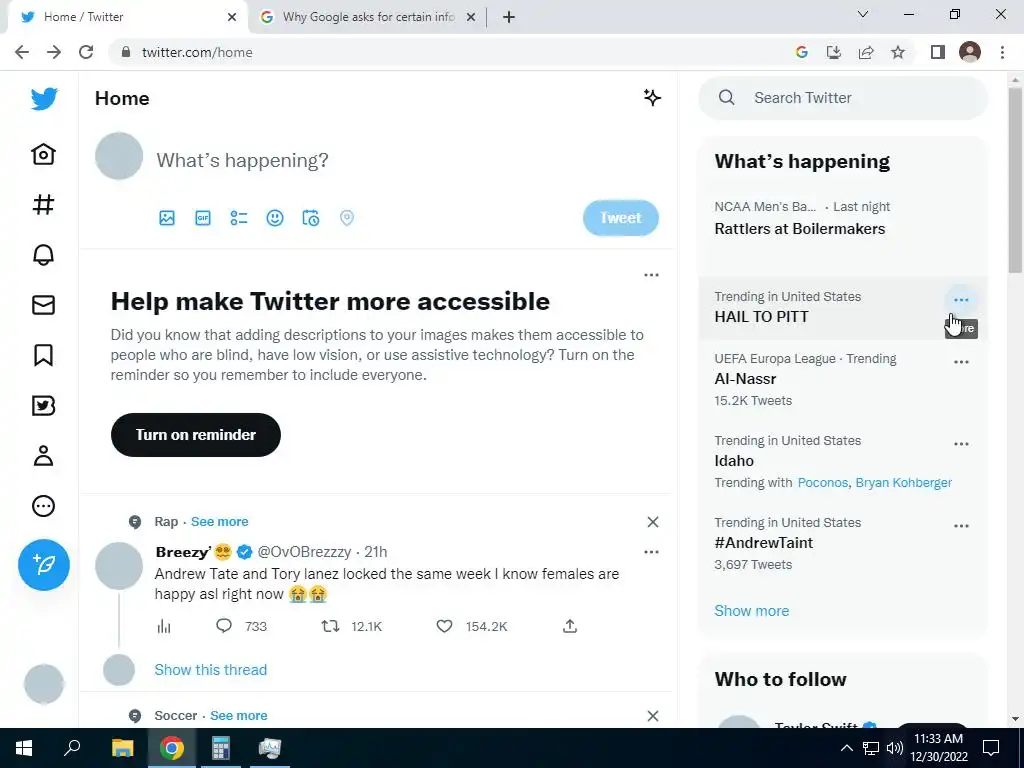Like Breezy's tweet
1024x768 pixels.
(444, 626)
